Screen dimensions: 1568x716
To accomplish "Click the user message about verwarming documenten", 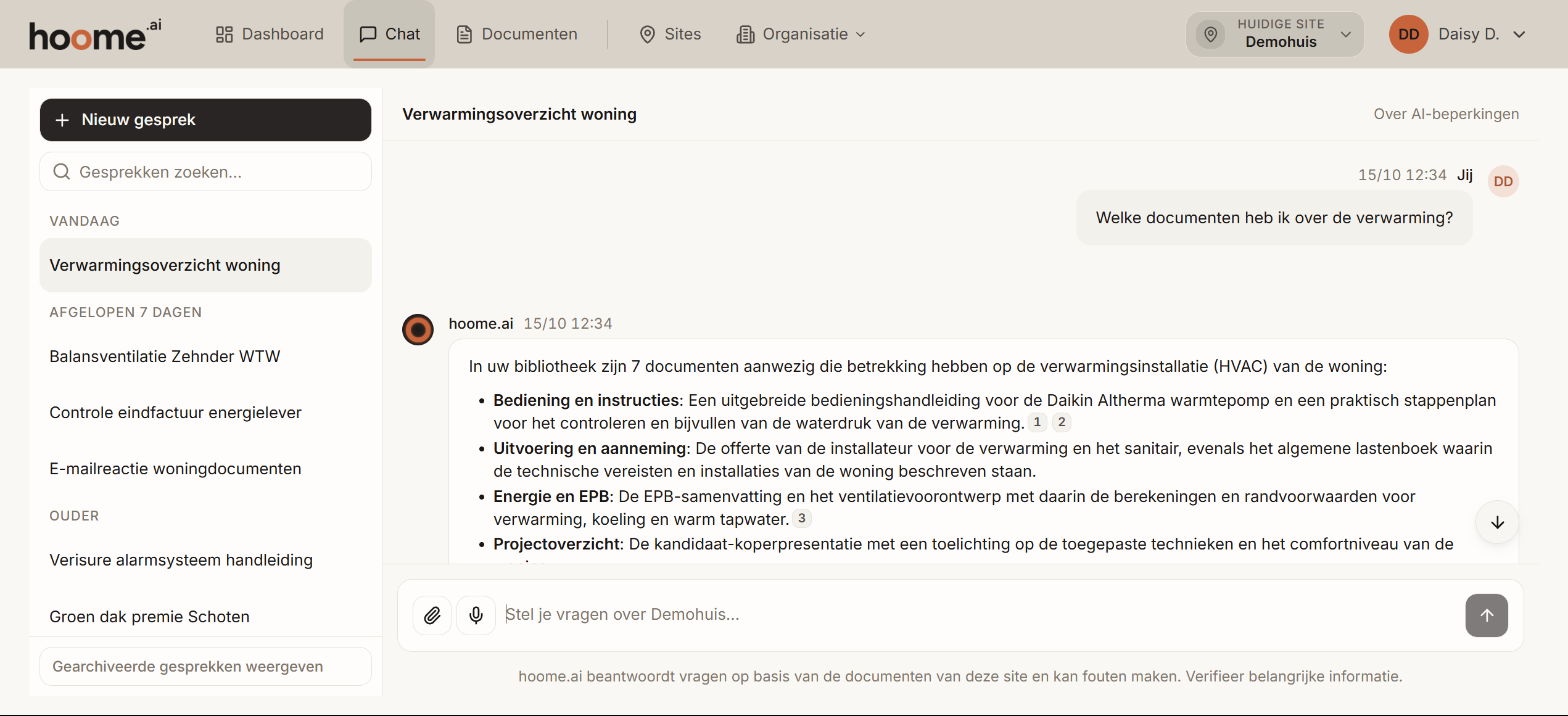I will pos(1274,217).
